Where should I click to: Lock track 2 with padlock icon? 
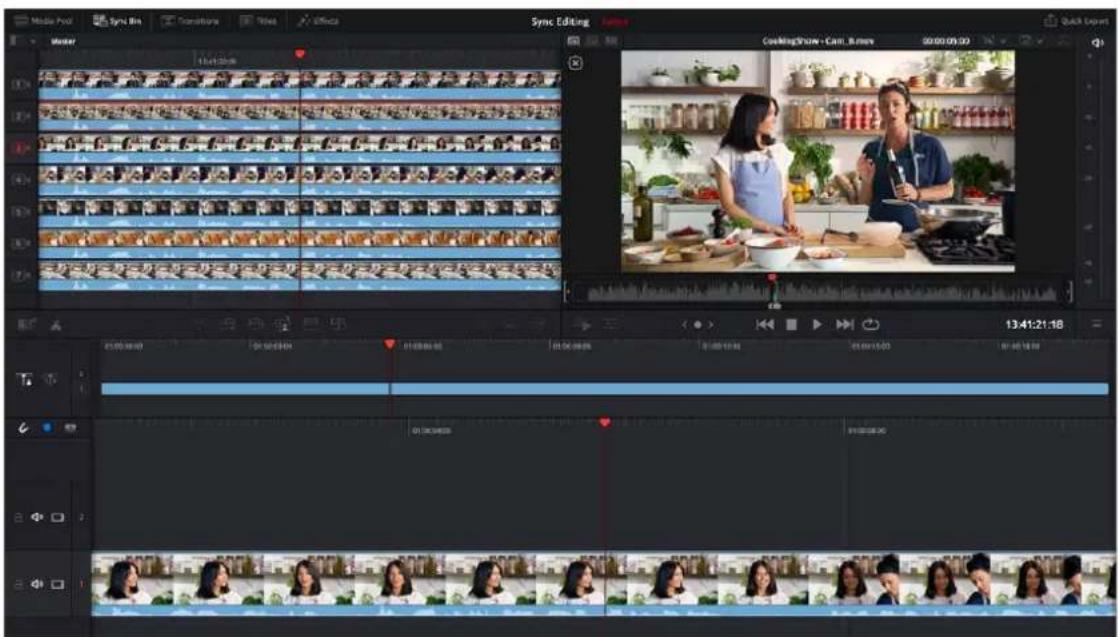click(x=19, y=517)
